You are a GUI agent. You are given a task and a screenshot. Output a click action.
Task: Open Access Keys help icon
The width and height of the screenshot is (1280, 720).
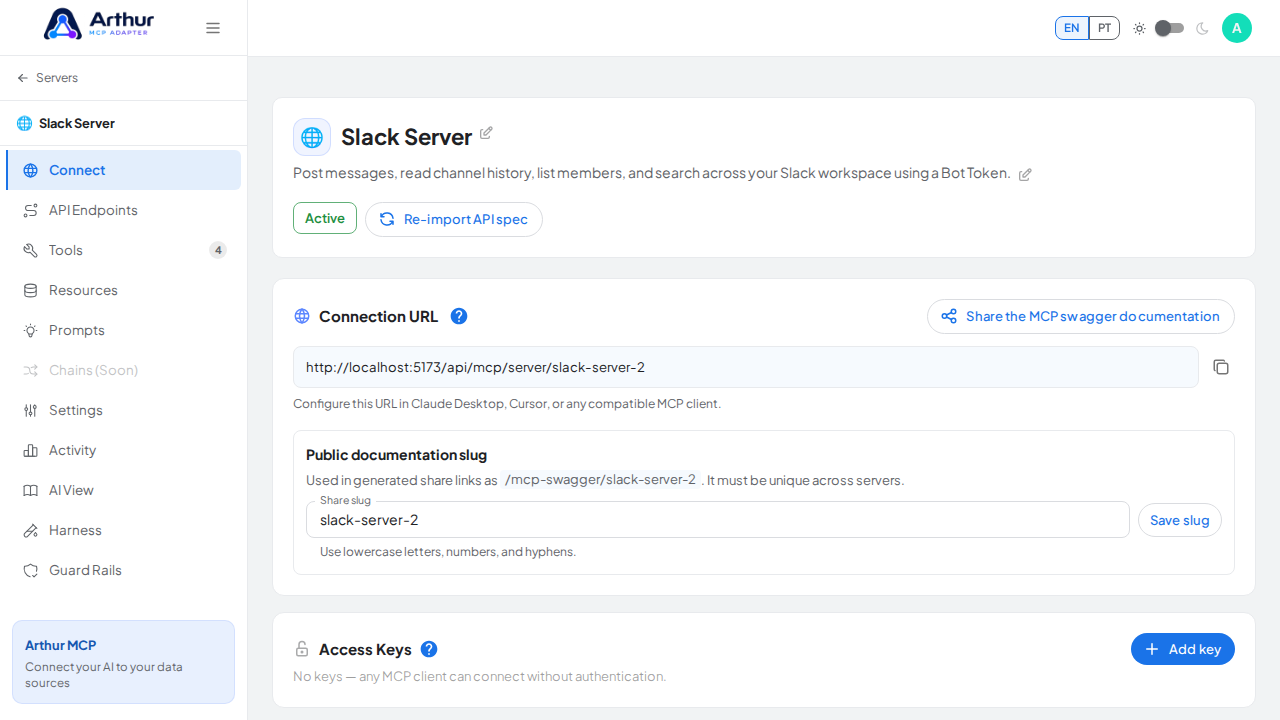(429, 649)
